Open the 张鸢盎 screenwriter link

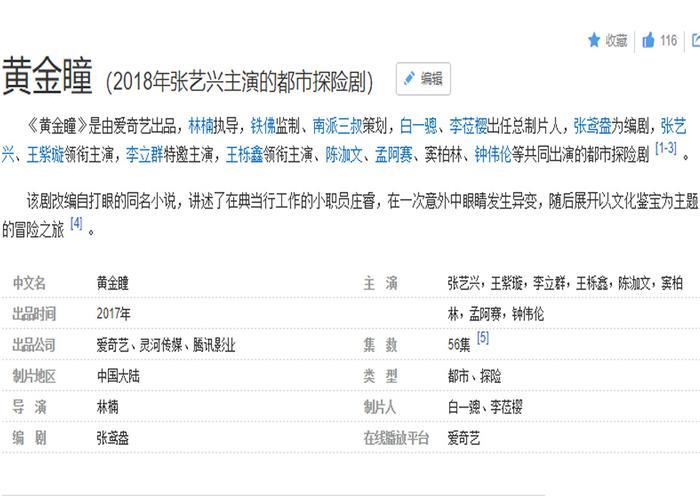[x=592, y=126]
